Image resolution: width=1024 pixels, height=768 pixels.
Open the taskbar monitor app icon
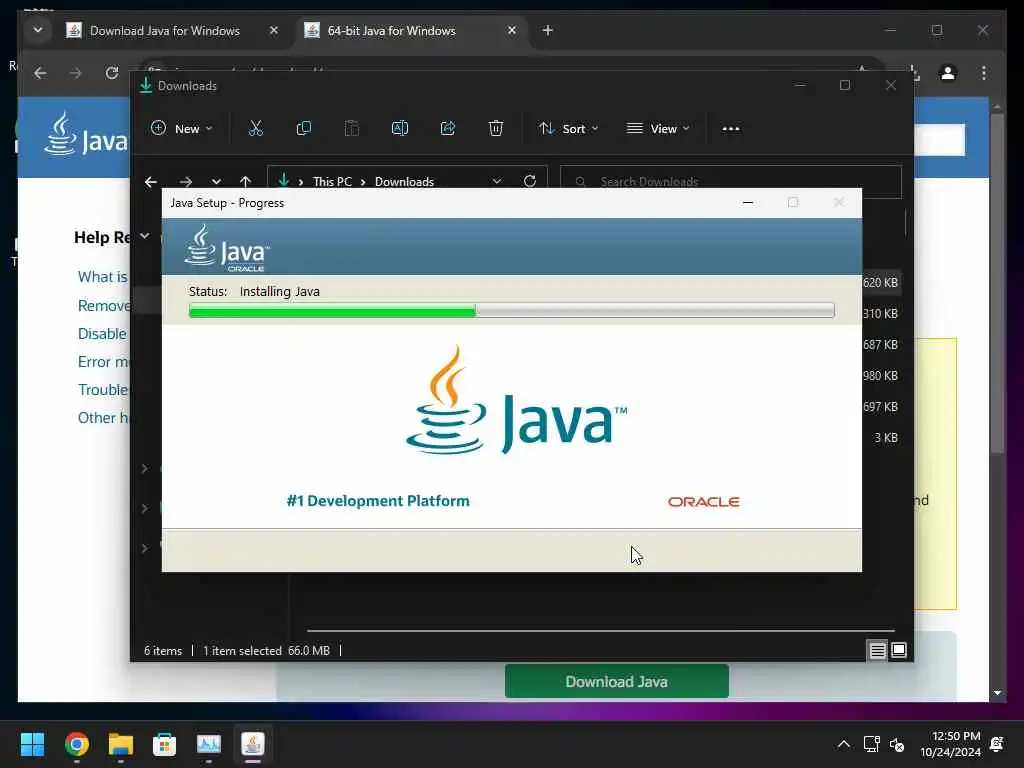209,744
